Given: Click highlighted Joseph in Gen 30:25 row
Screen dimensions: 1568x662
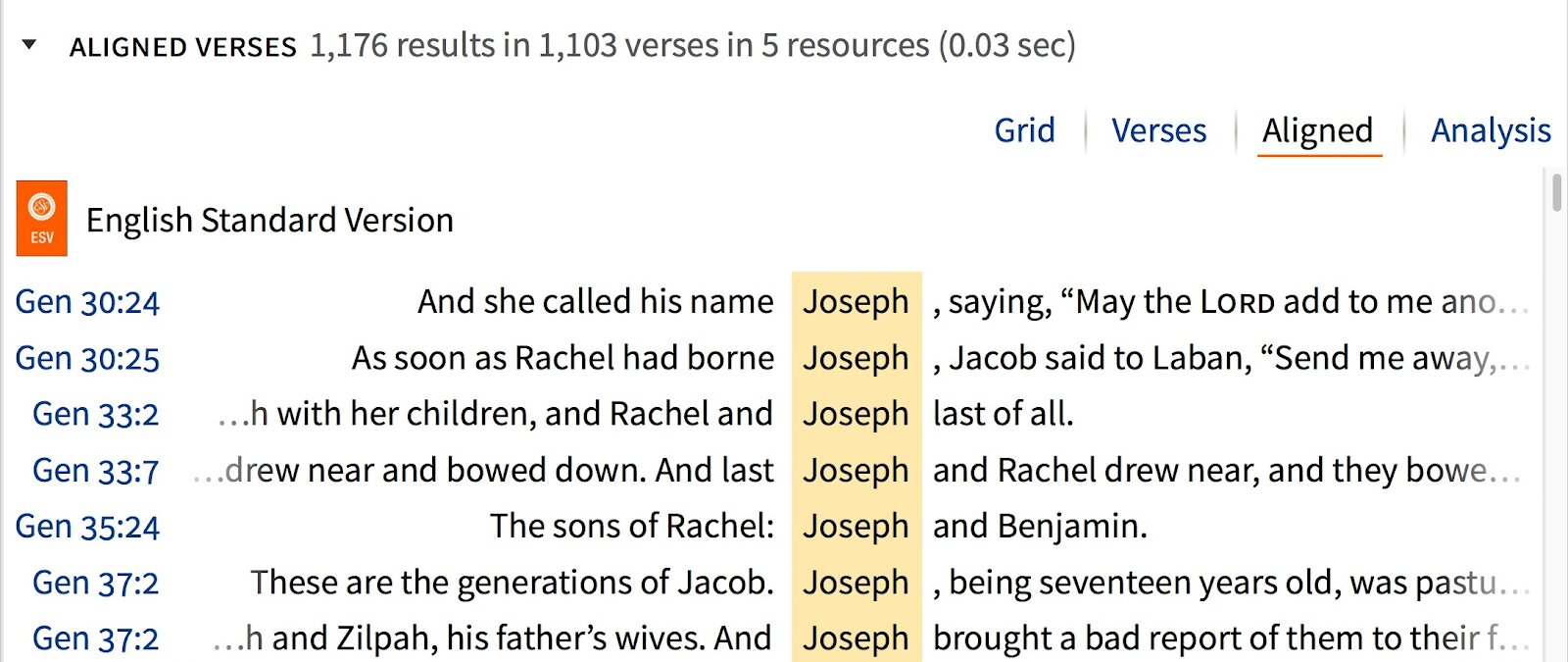Looking at the screenshot, I should 857,358.
